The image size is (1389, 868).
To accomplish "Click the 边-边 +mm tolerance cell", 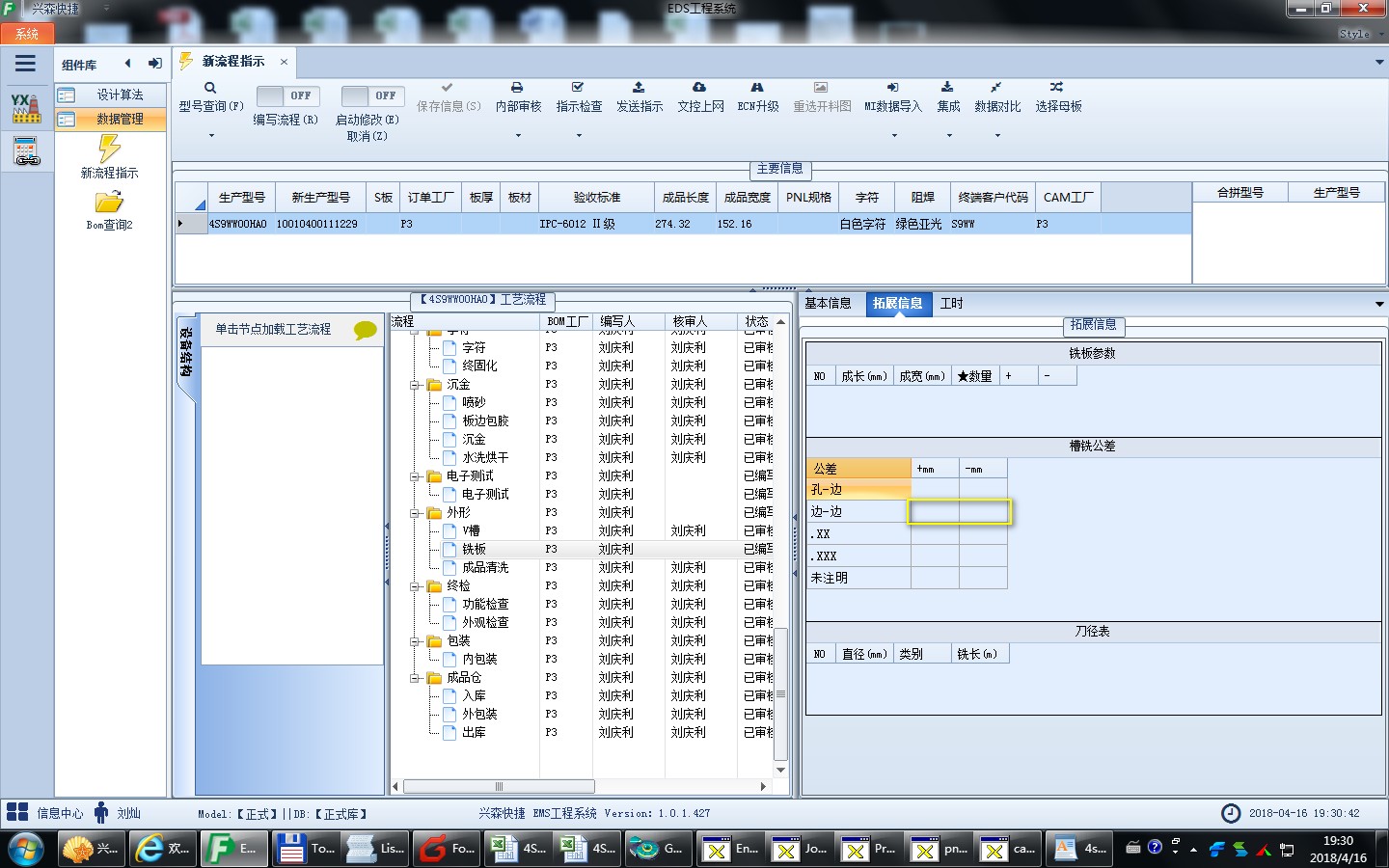I will coord(935,512).
